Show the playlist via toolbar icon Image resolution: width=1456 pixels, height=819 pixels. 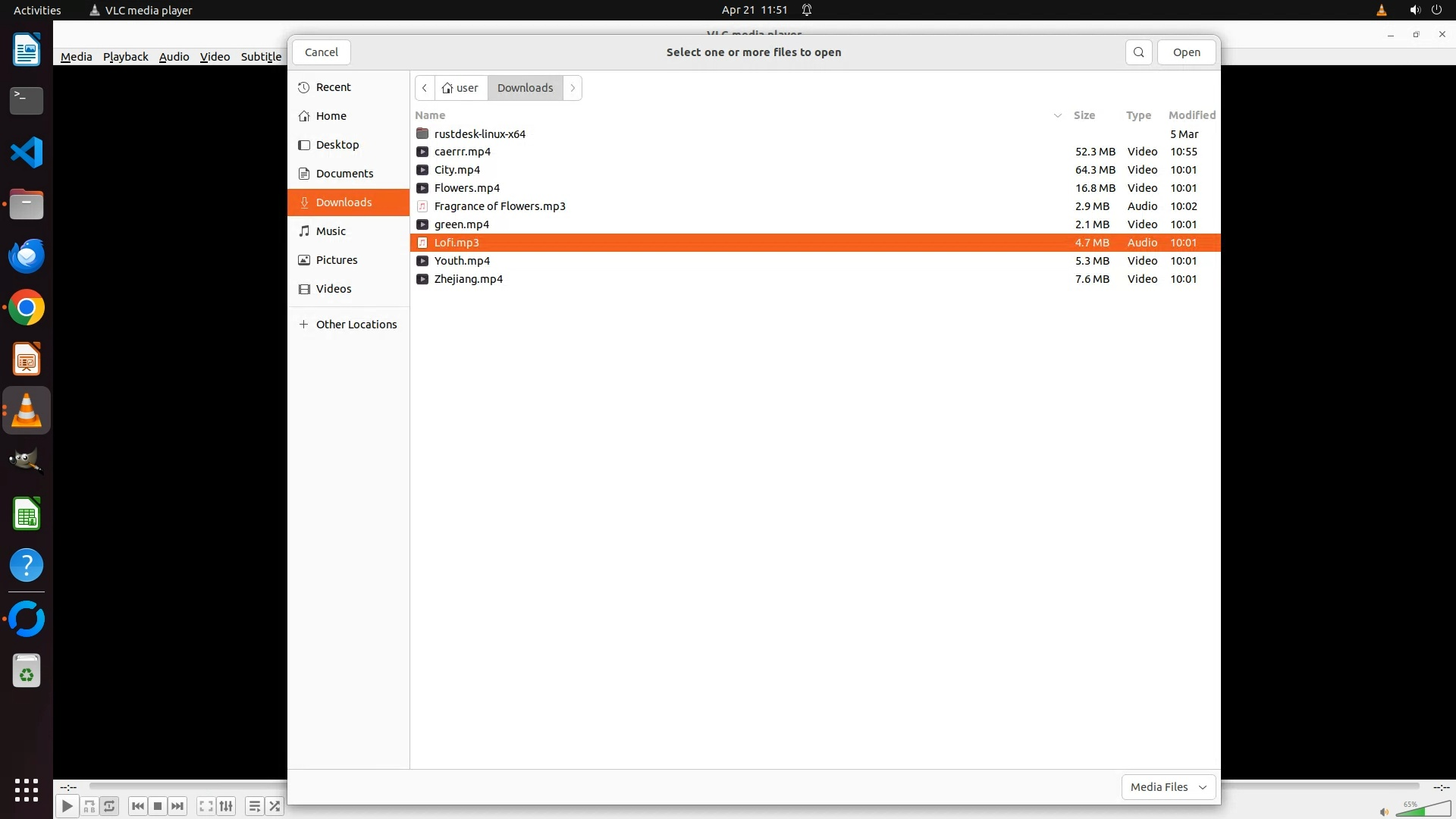pyautogui.click(x=255, y=806)
